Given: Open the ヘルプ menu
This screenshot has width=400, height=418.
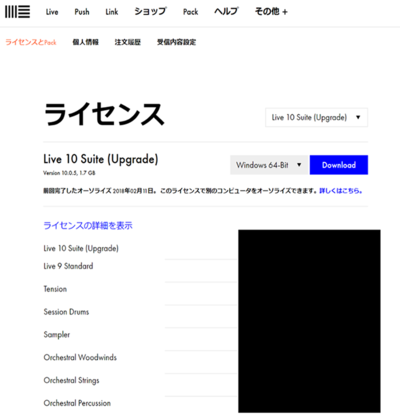Looking at the screenshot, I should (226, 12).
